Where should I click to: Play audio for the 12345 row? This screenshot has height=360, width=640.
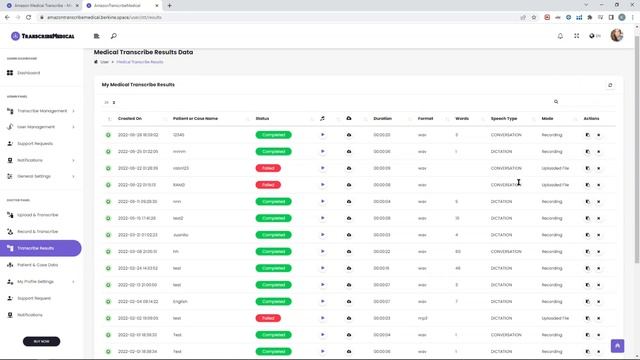[x=322, y=135]
